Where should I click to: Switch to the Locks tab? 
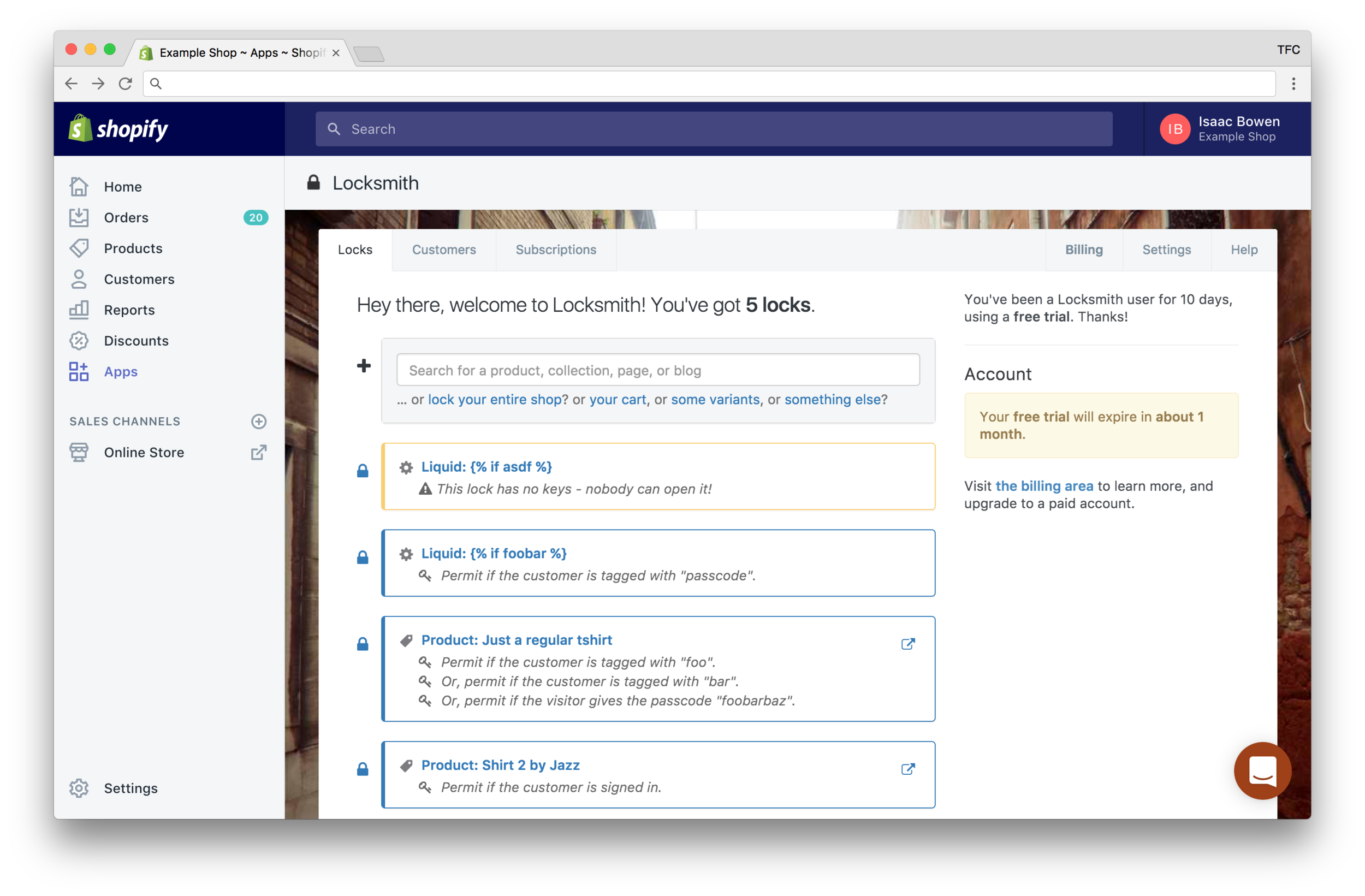355,250
